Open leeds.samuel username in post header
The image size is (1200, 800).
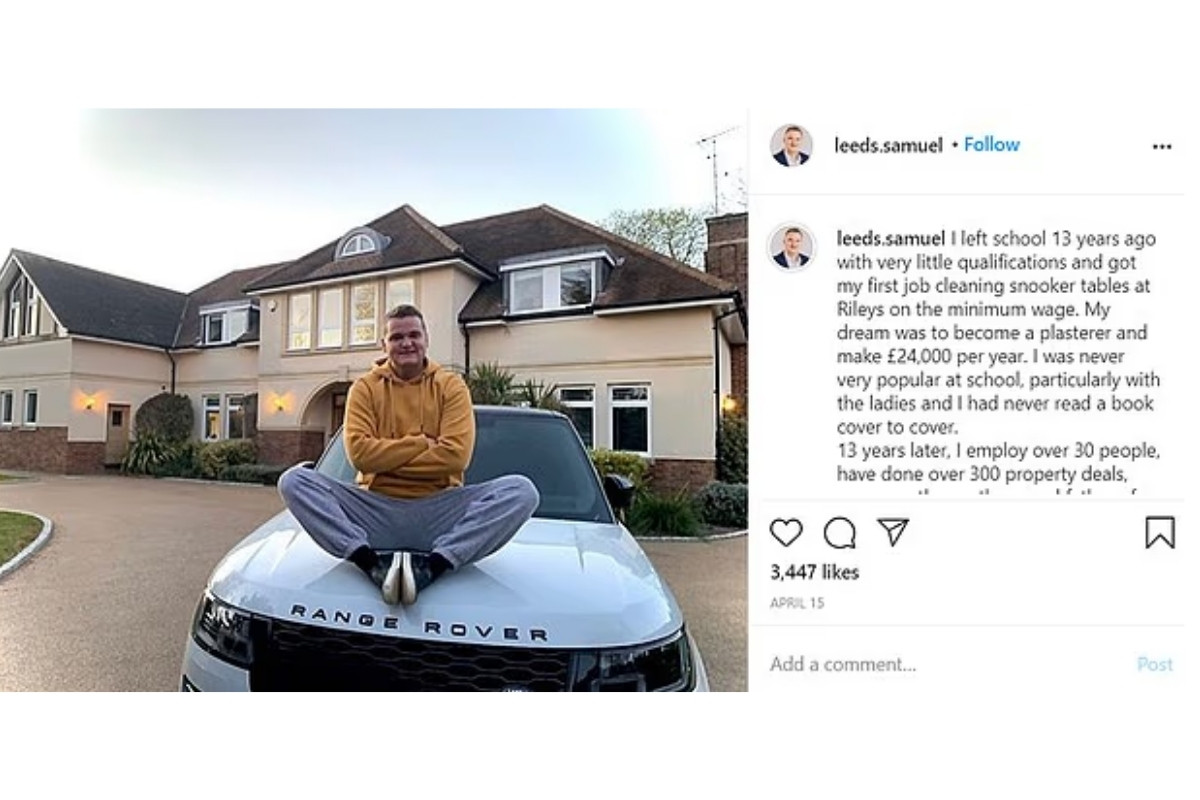[x=888, y=146]
